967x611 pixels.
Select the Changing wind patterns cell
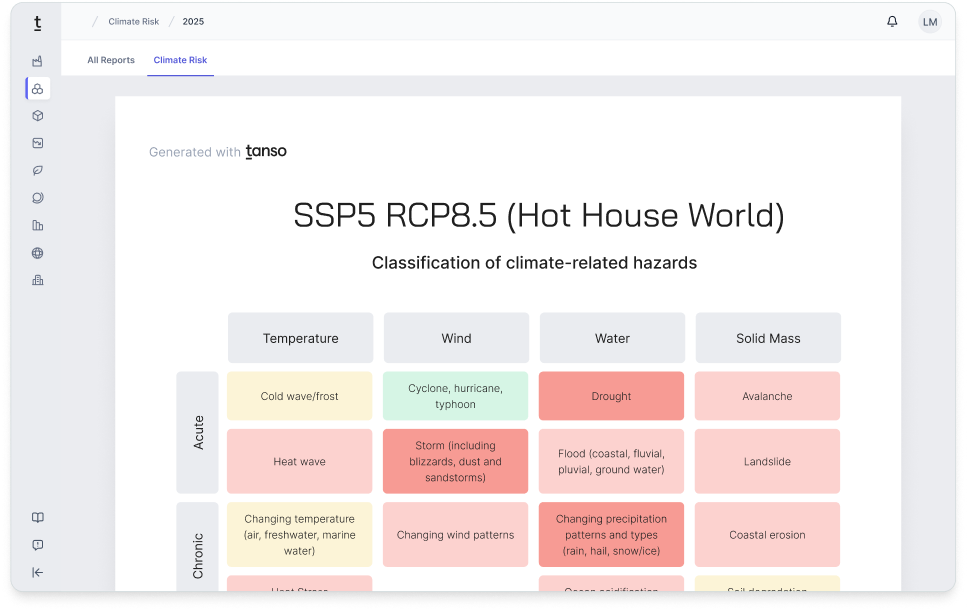[456, 535]
